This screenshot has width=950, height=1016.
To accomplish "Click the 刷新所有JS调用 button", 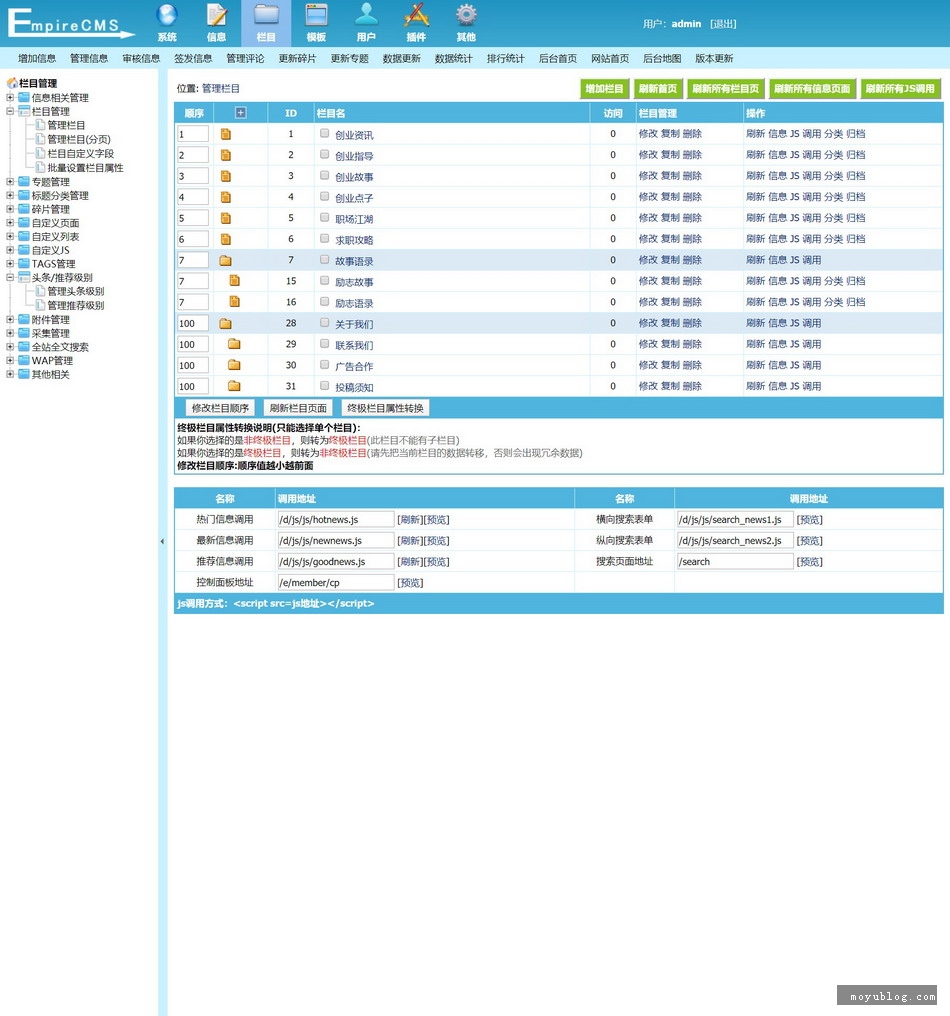I will (900, 89).
